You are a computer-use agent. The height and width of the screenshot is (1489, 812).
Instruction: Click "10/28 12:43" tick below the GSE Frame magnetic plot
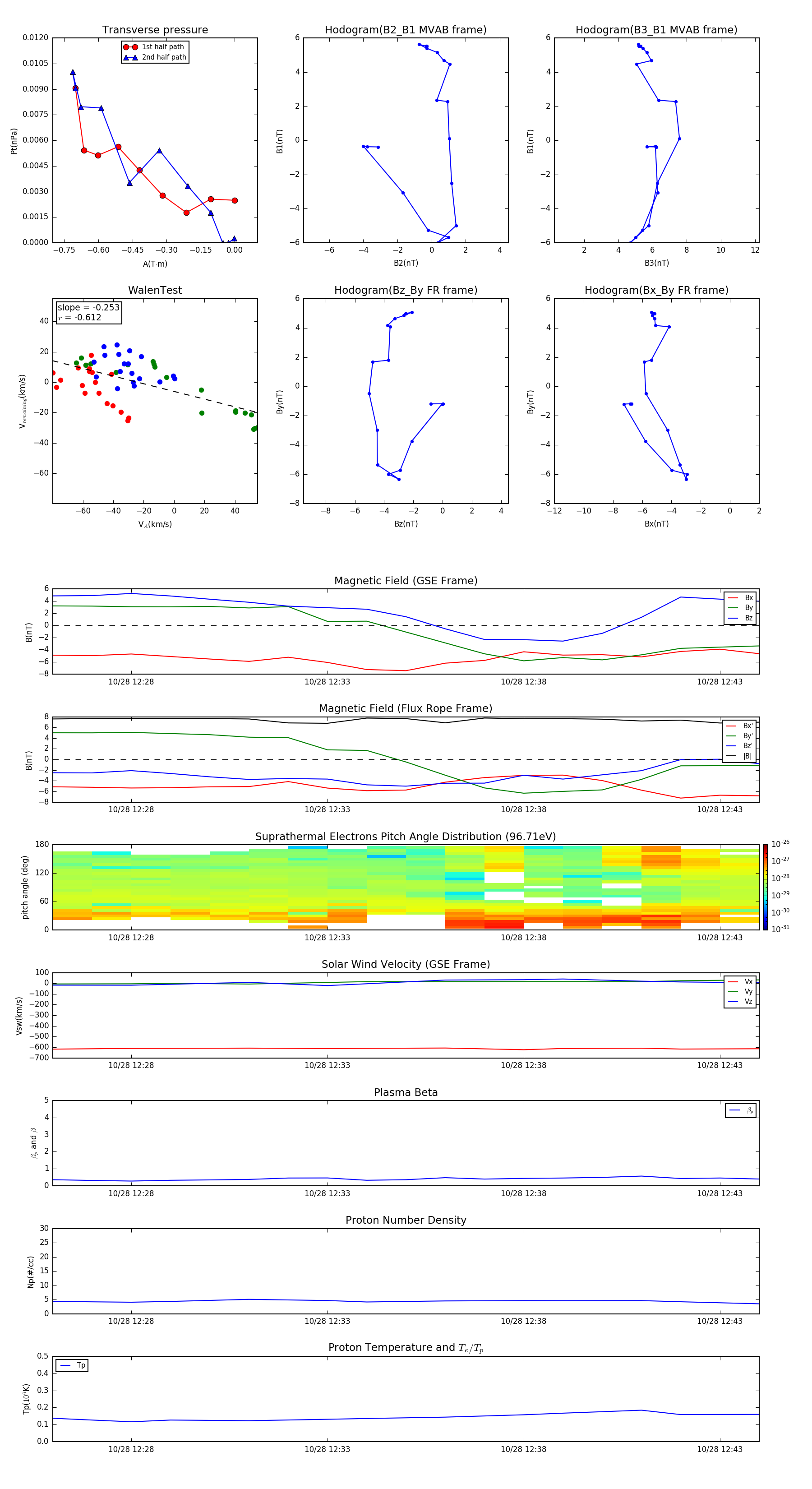pyautogui.click(x=720, y=682)
